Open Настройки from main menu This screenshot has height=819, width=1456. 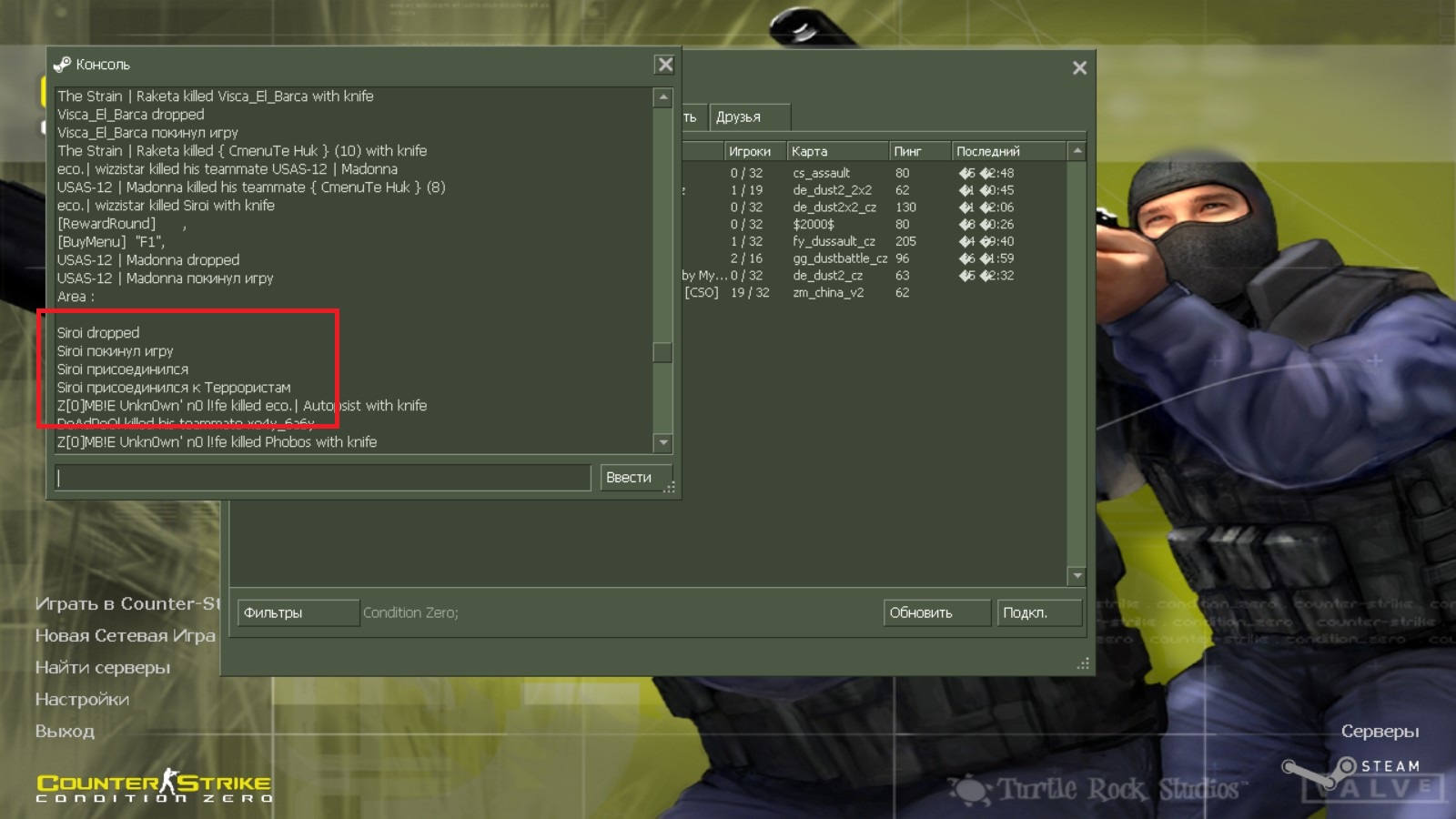click(82, 700)
